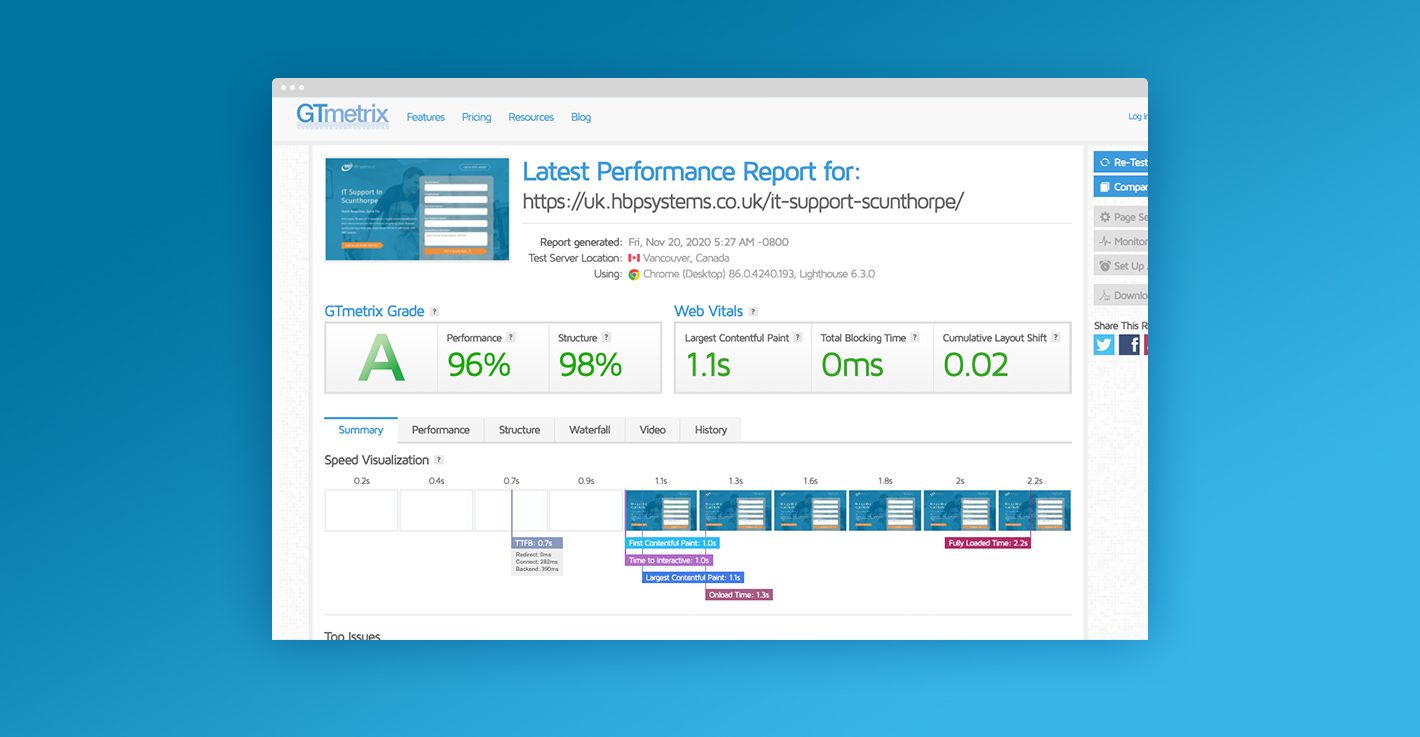
Task: Click the 1.1s Largest Contentful Paint value
Action: [x=708, y=365]
